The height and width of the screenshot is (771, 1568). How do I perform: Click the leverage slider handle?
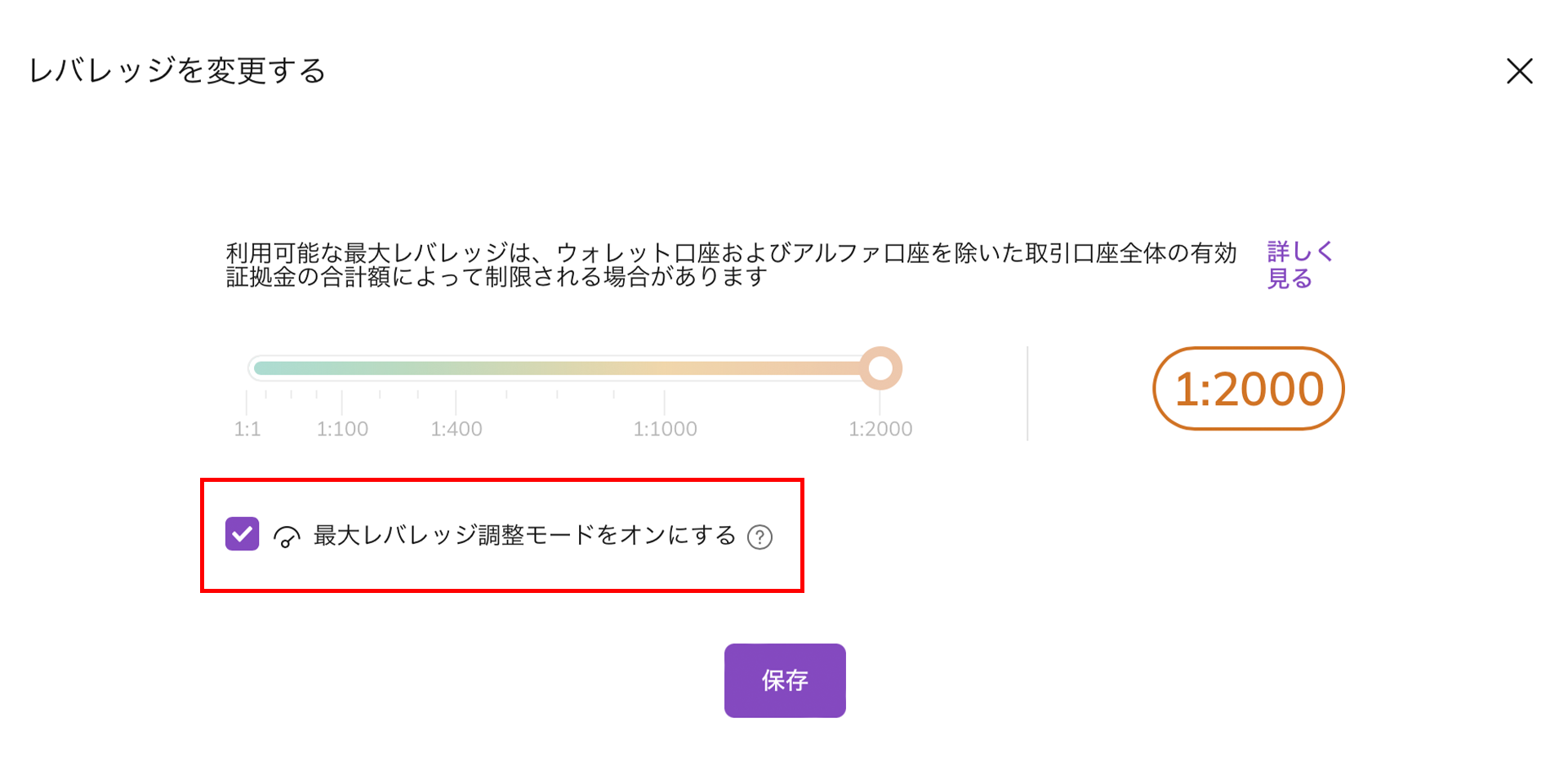point(880,368)
